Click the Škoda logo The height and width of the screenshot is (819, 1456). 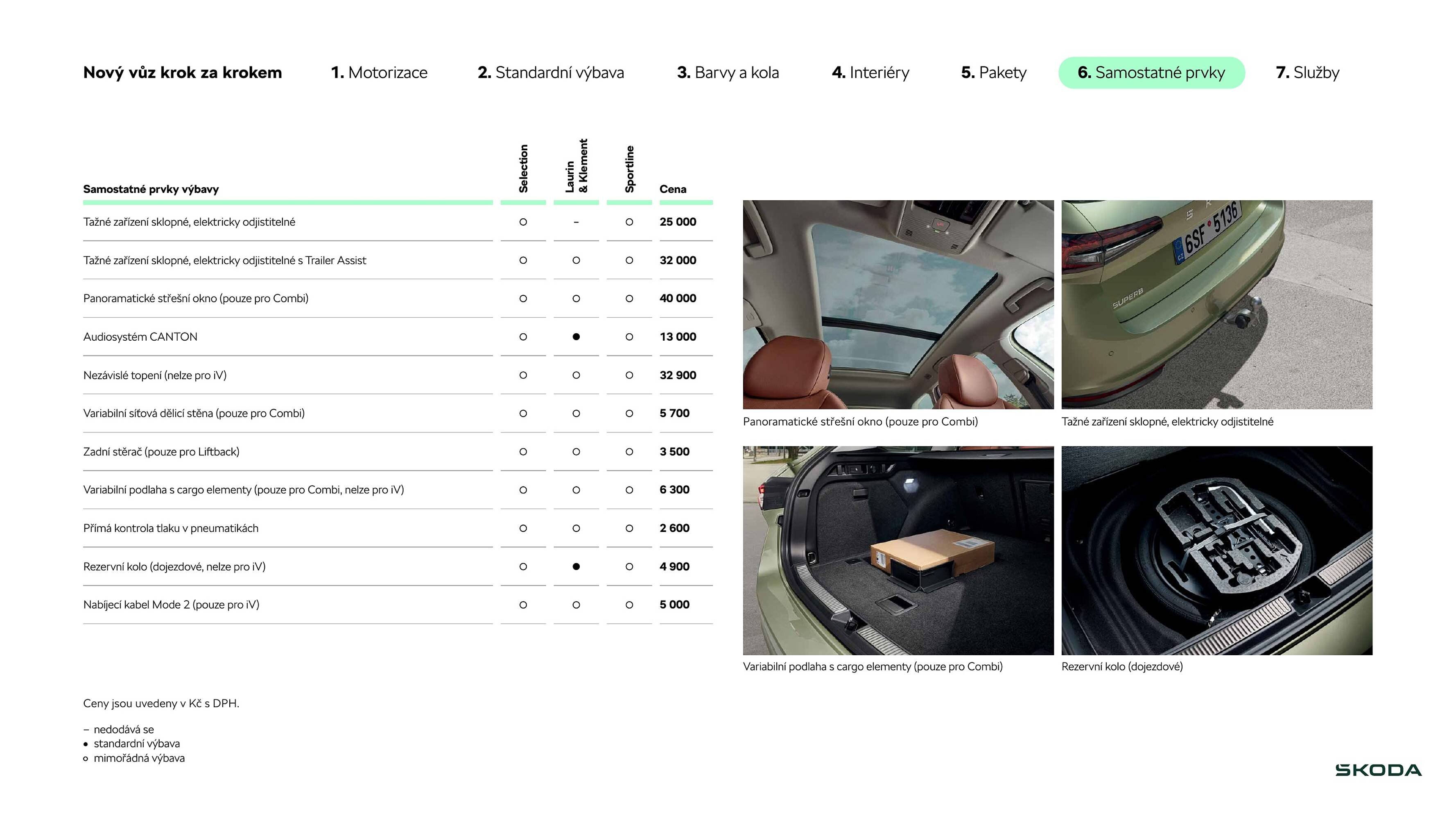[x=1378, y=770]
